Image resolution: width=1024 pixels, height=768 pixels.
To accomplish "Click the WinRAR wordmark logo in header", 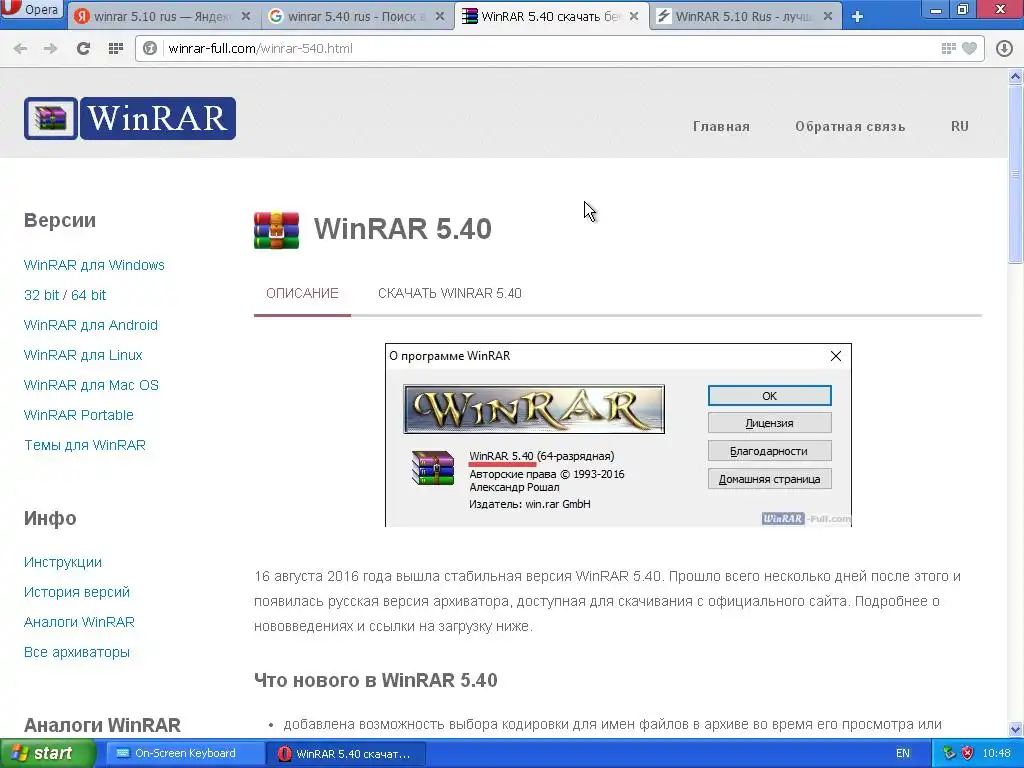I will [x=157, y=118].
